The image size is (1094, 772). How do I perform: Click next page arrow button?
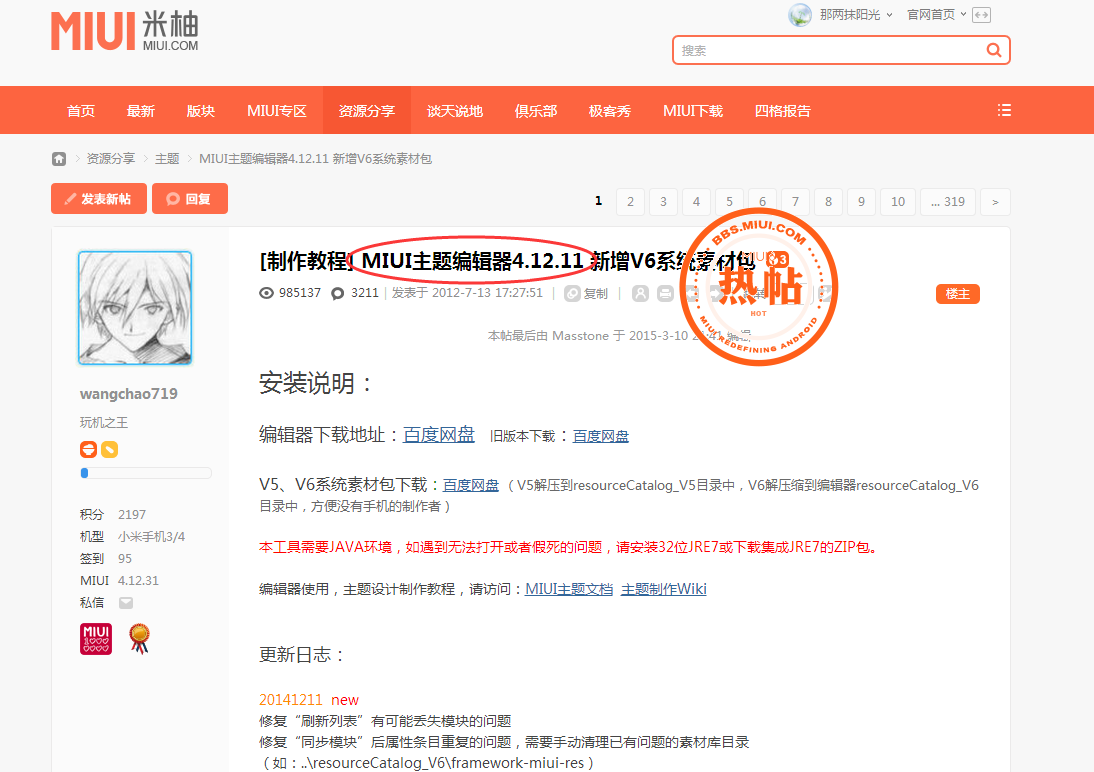pyautogui.click(x=996, y=202)
